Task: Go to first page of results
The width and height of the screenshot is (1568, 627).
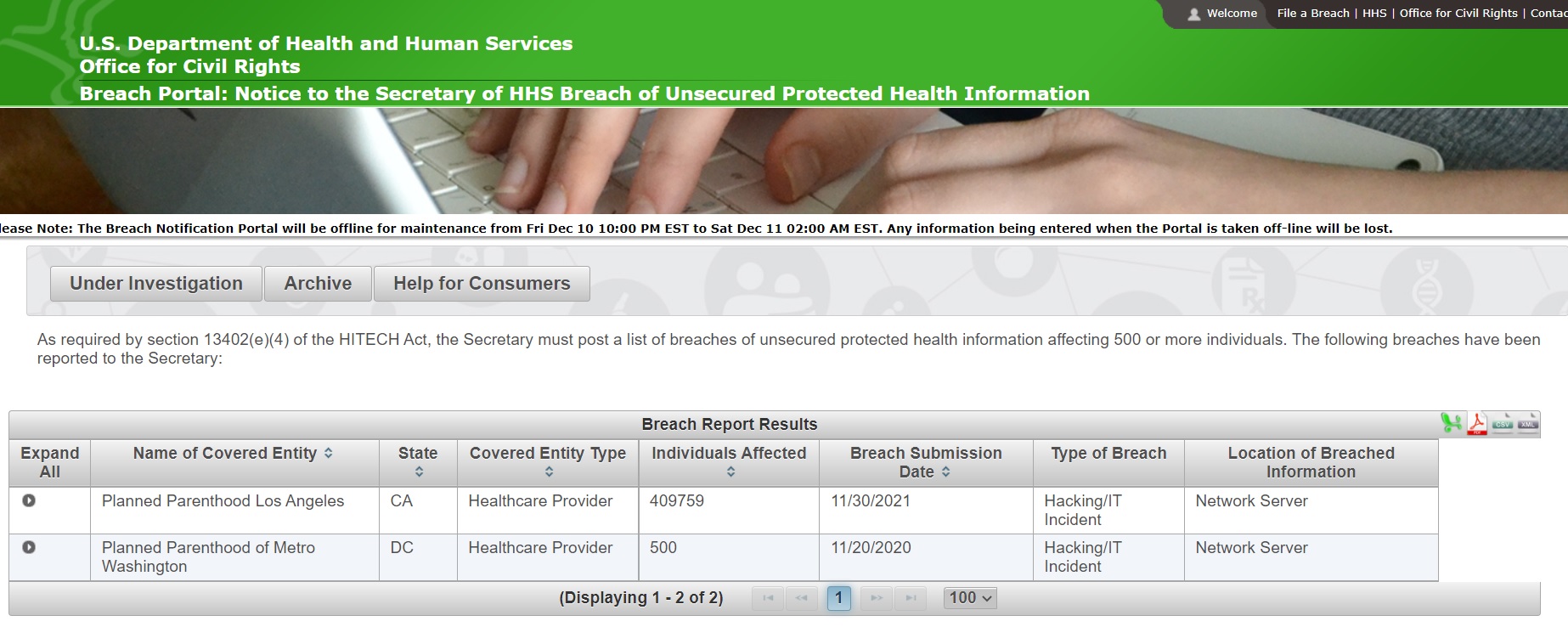Action: point(768,598)
